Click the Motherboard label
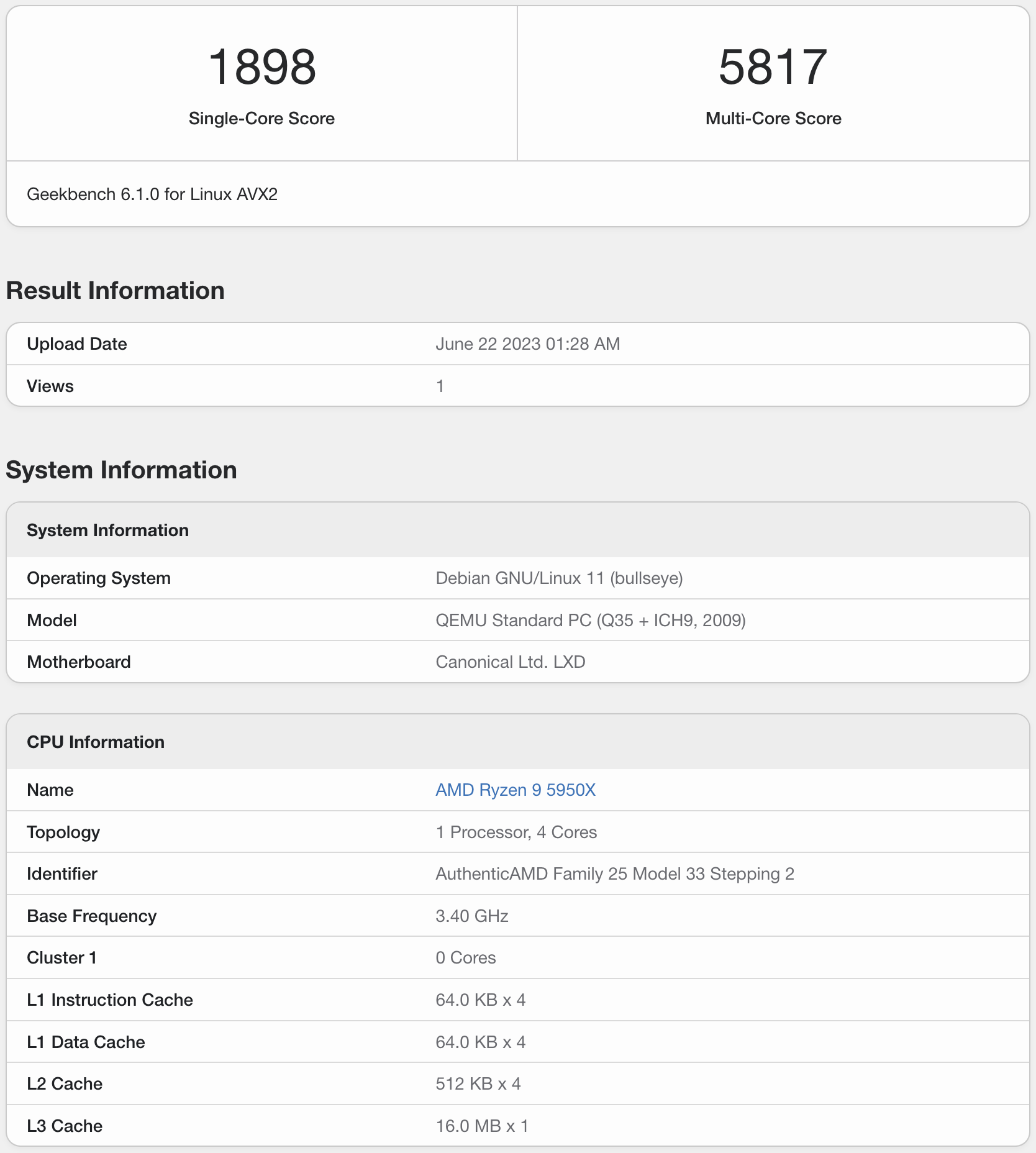The height and width of the screenshot is (1153, 1036). pyautogui.click(x=79, y=662)
